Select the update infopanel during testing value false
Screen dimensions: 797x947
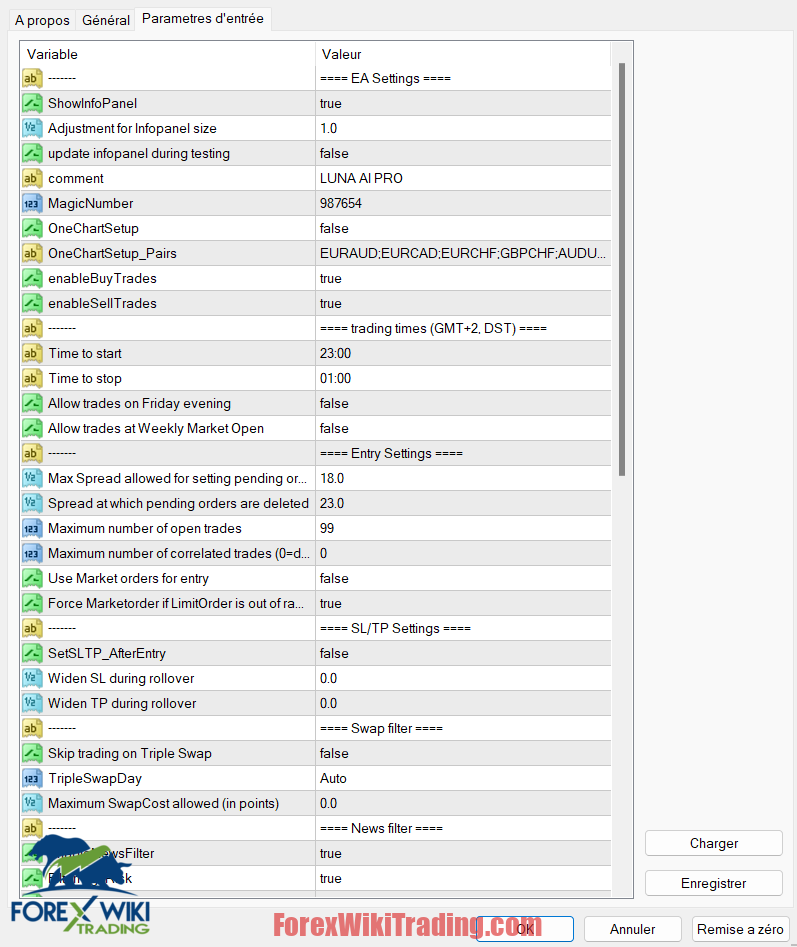click(463, 153)
